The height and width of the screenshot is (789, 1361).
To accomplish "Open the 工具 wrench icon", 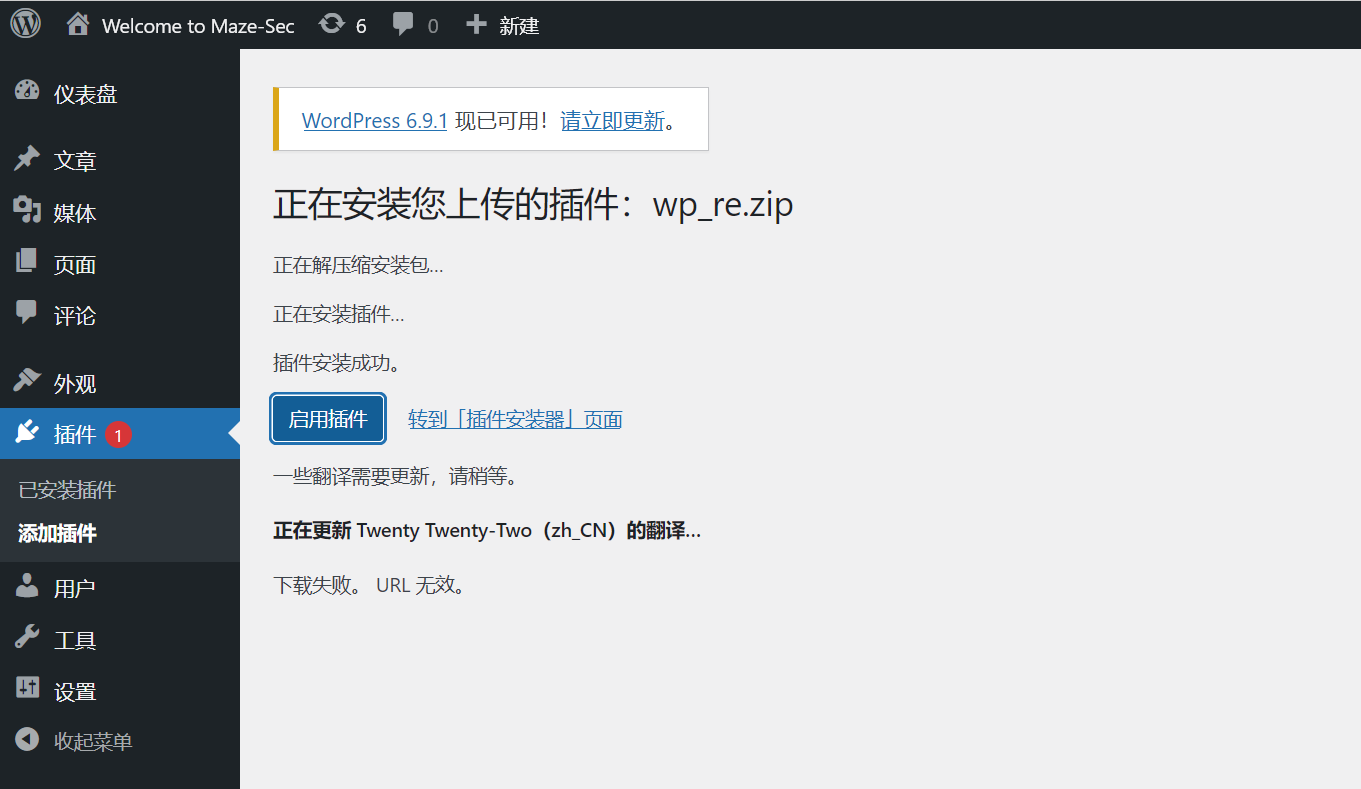I will tap(27, 638).
